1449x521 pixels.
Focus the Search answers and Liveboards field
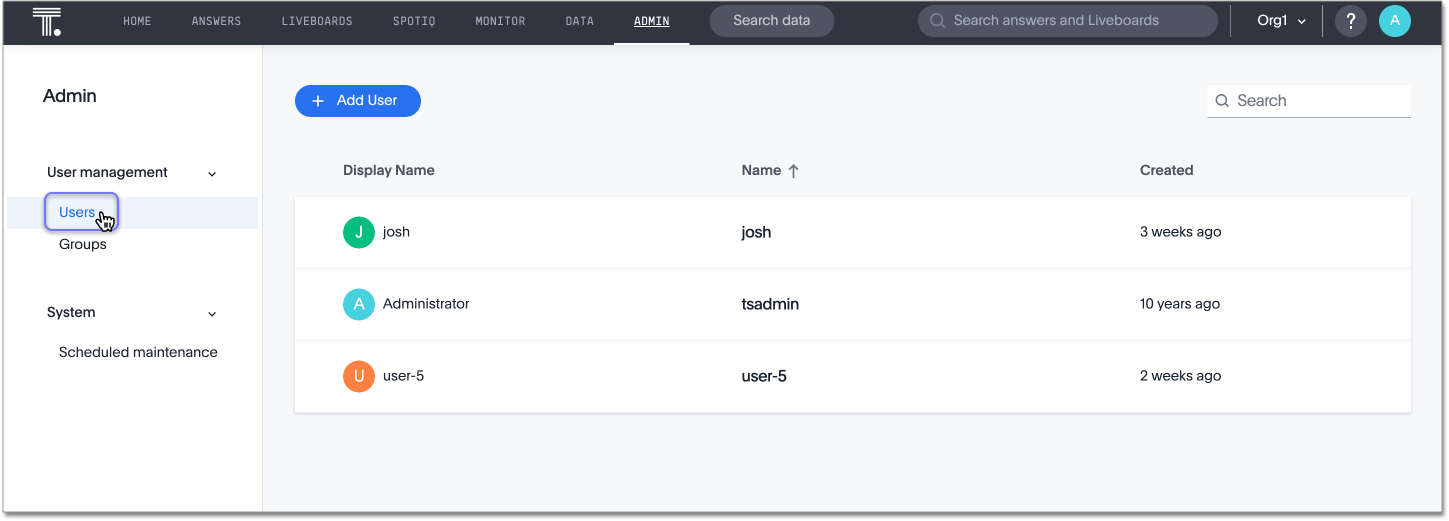[1067, 21]
